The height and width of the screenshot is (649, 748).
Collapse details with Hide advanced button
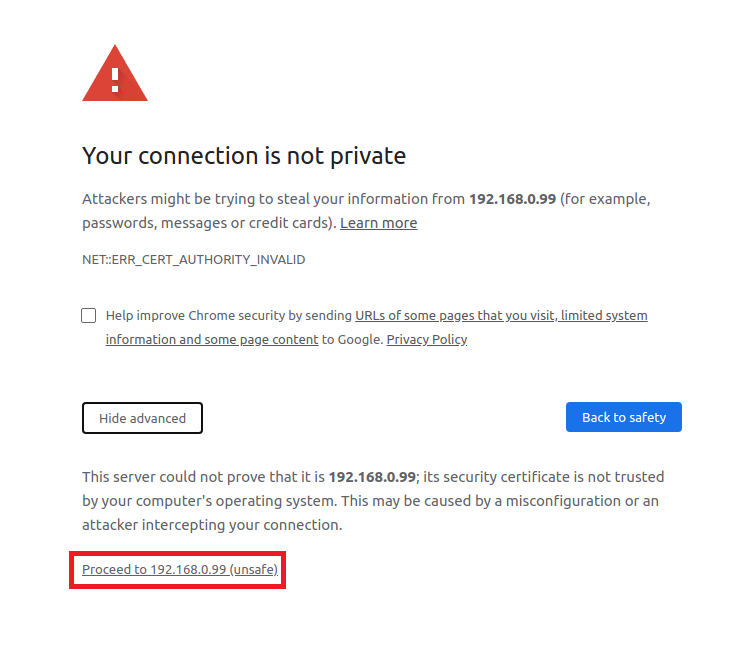coord(142,418)
